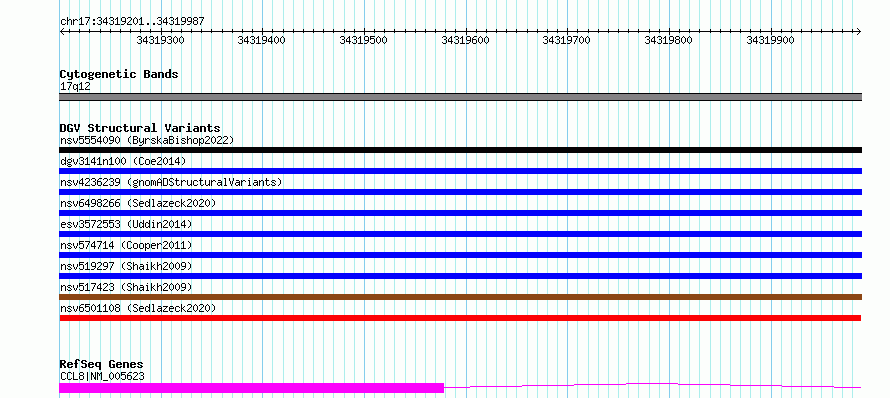Image resolution: width=890 pixels, height=398 pixels.
Task: Click the right arrow end of ruler
Action: coord(858,31)
